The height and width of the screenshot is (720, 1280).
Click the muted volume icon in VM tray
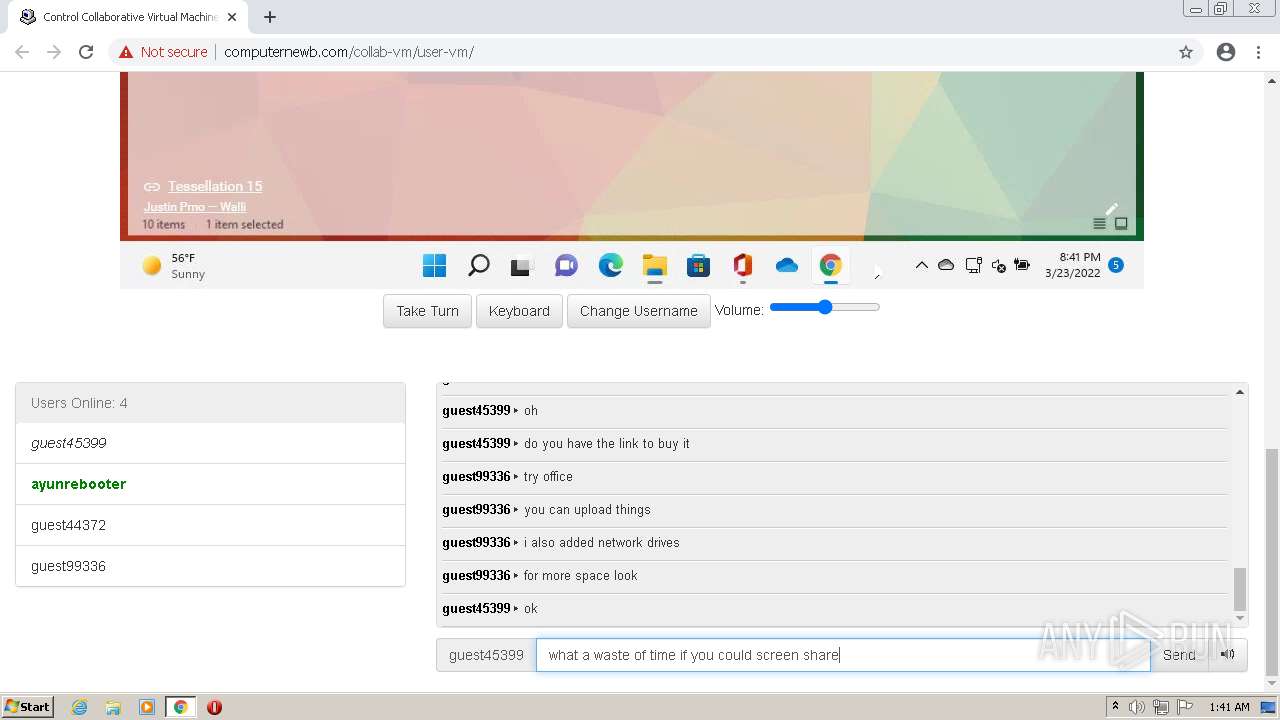998,265
